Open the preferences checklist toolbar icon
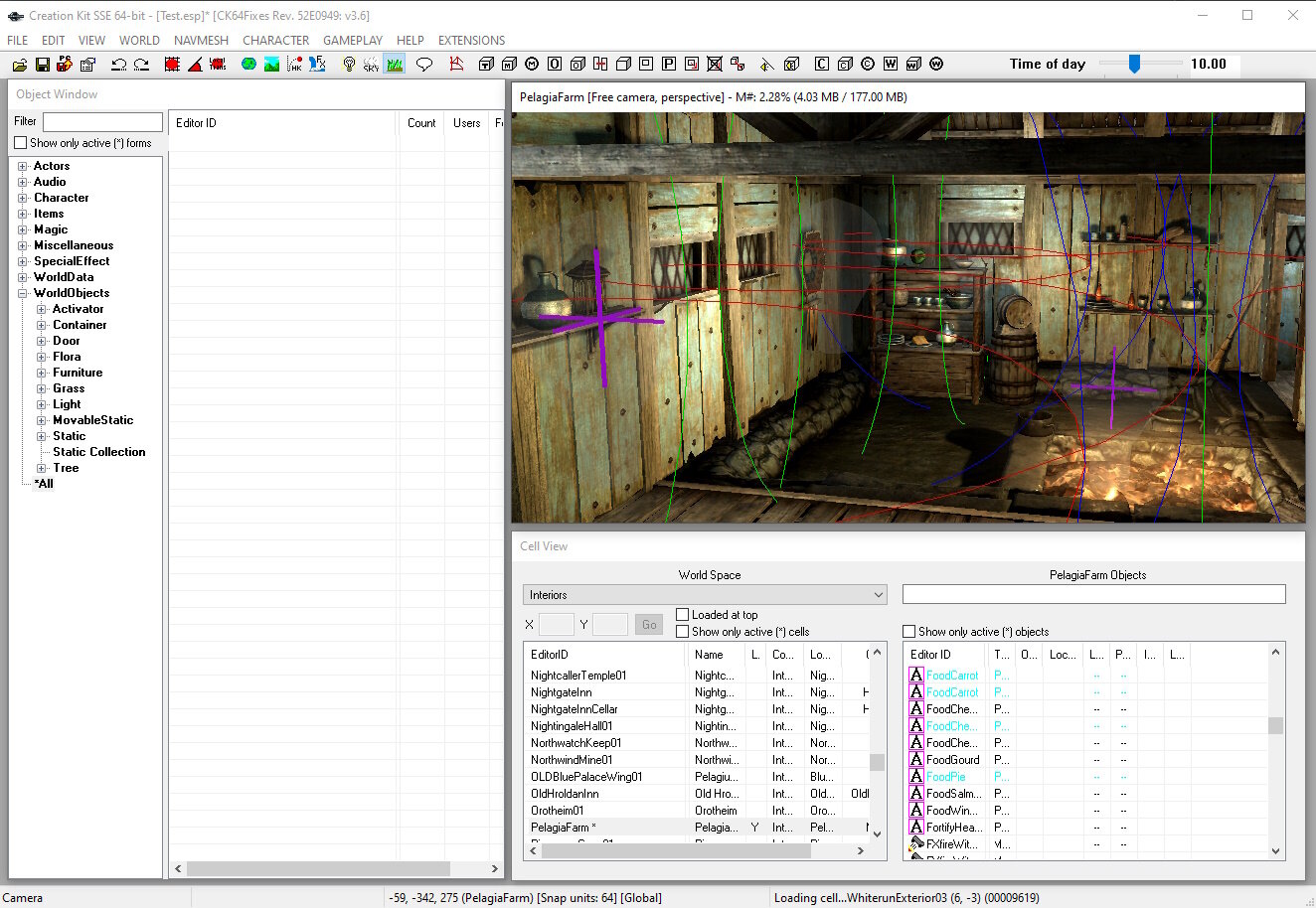The height and width of the screenshot is (908, 1316). click(x=87, y=65)
